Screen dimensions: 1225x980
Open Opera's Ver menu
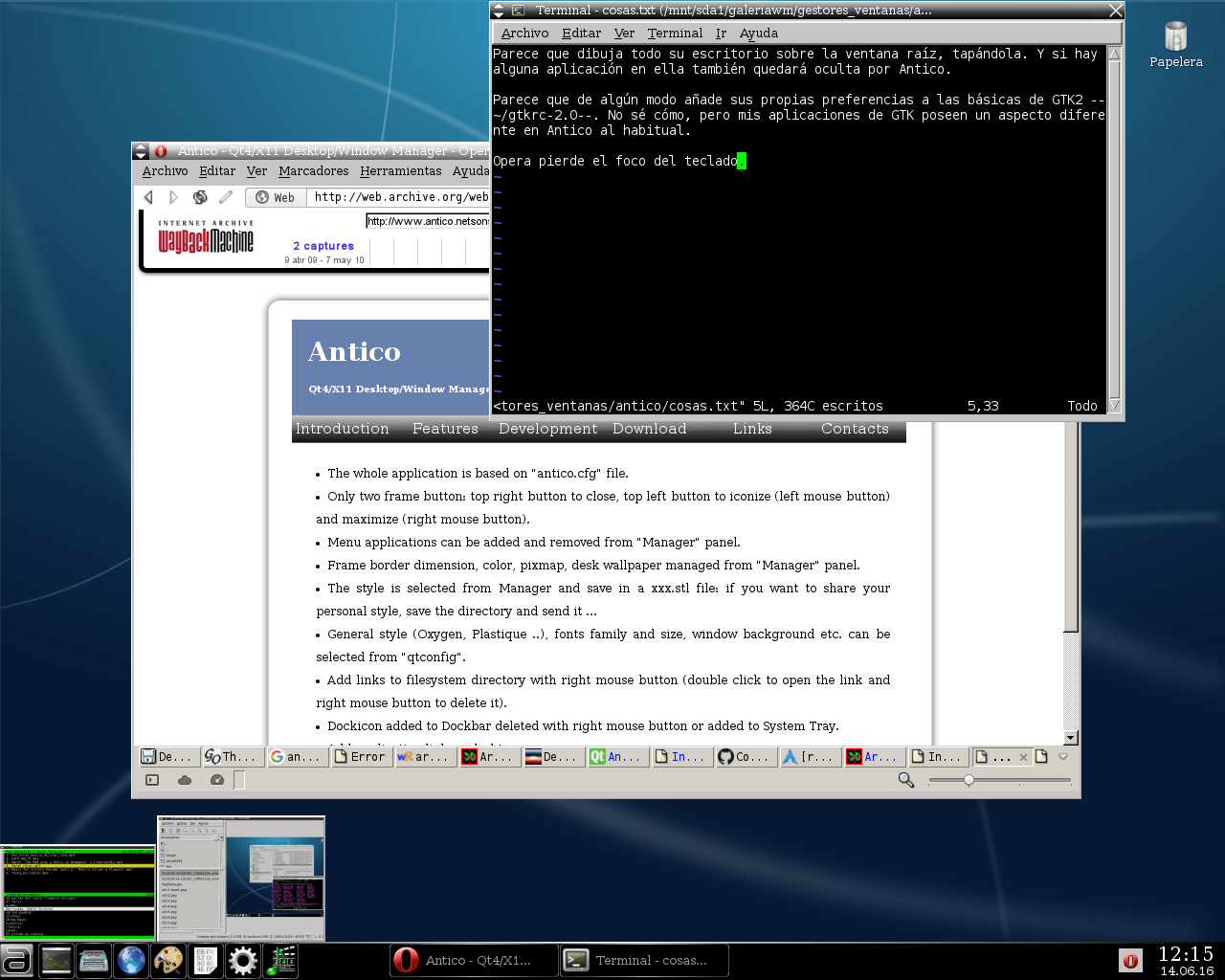tap(256, 171)
